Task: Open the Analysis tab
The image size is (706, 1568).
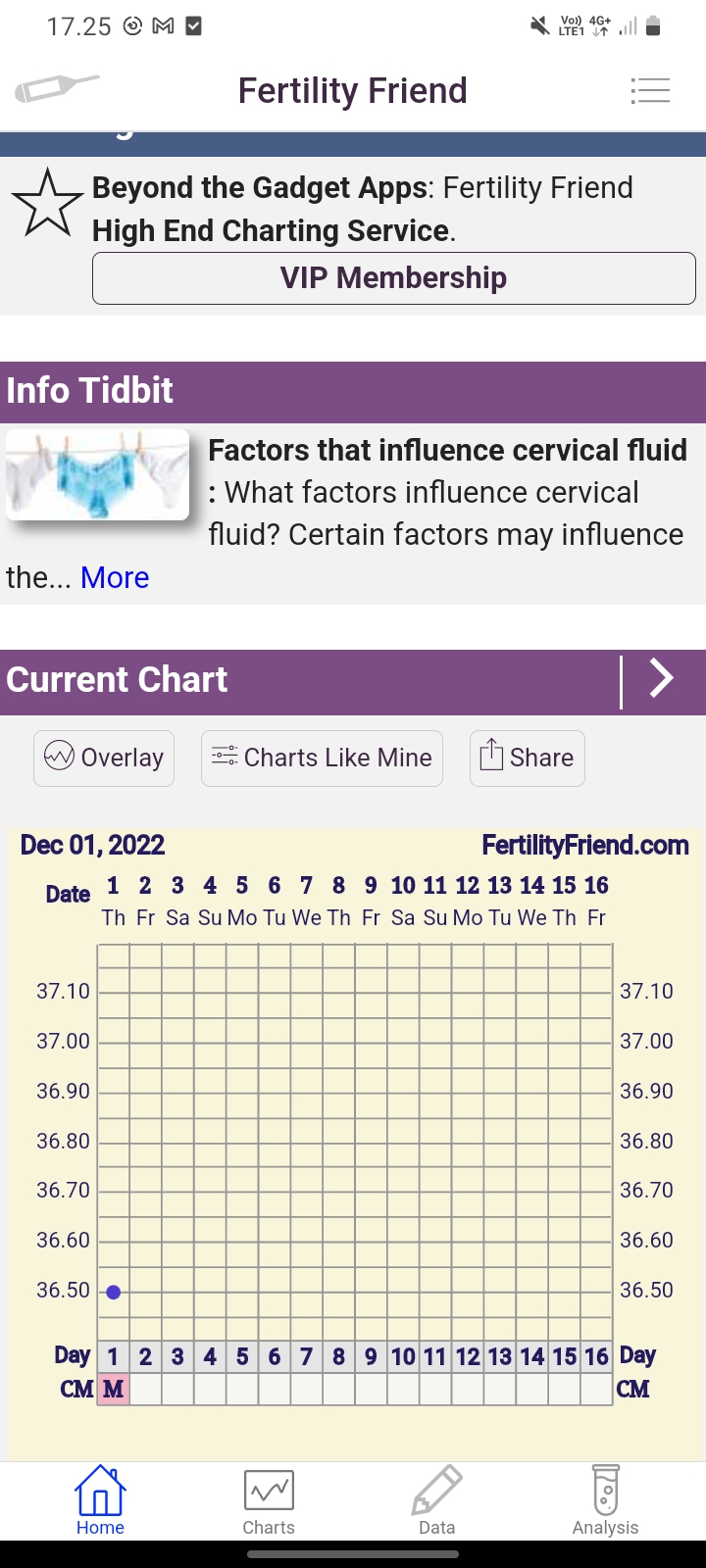Action: tap(605, 1499)
